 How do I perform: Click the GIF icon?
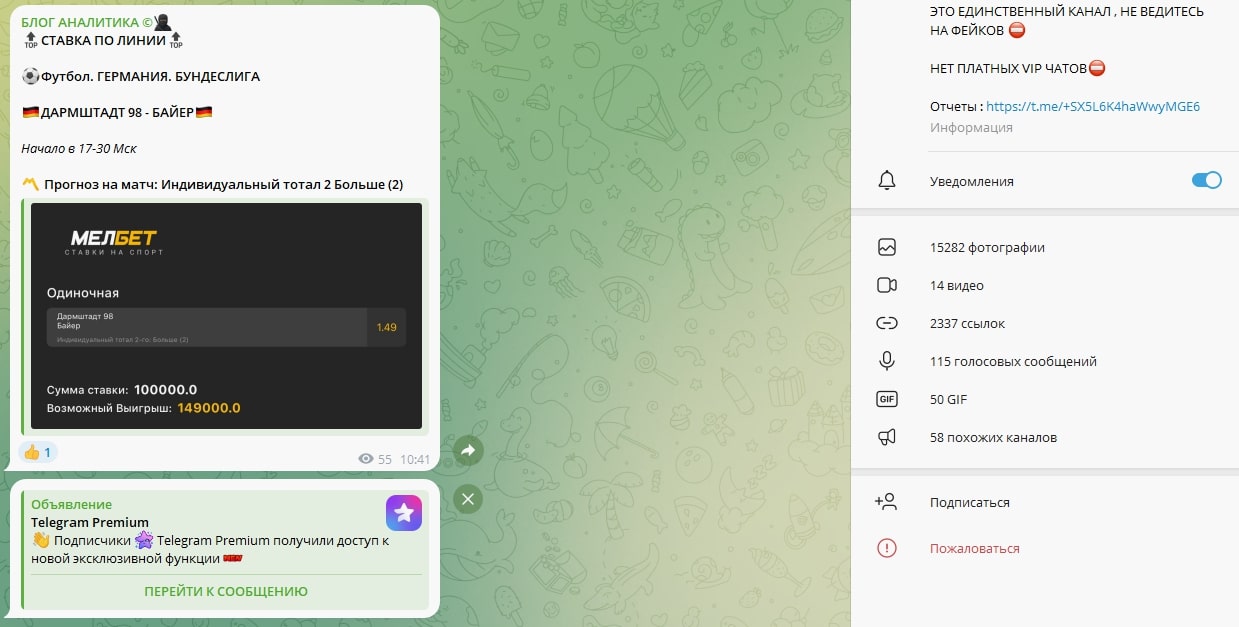pyautogui.click(x=886, y=399)
